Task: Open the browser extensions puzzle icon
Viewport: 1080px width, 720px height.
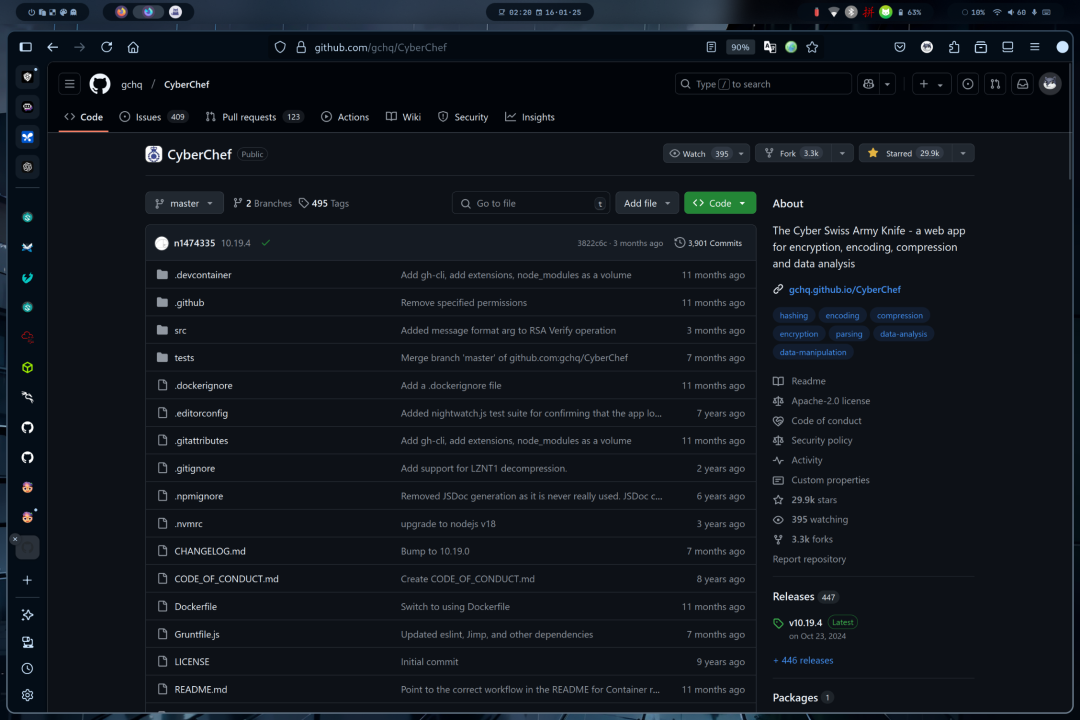Action: (954, 47)
